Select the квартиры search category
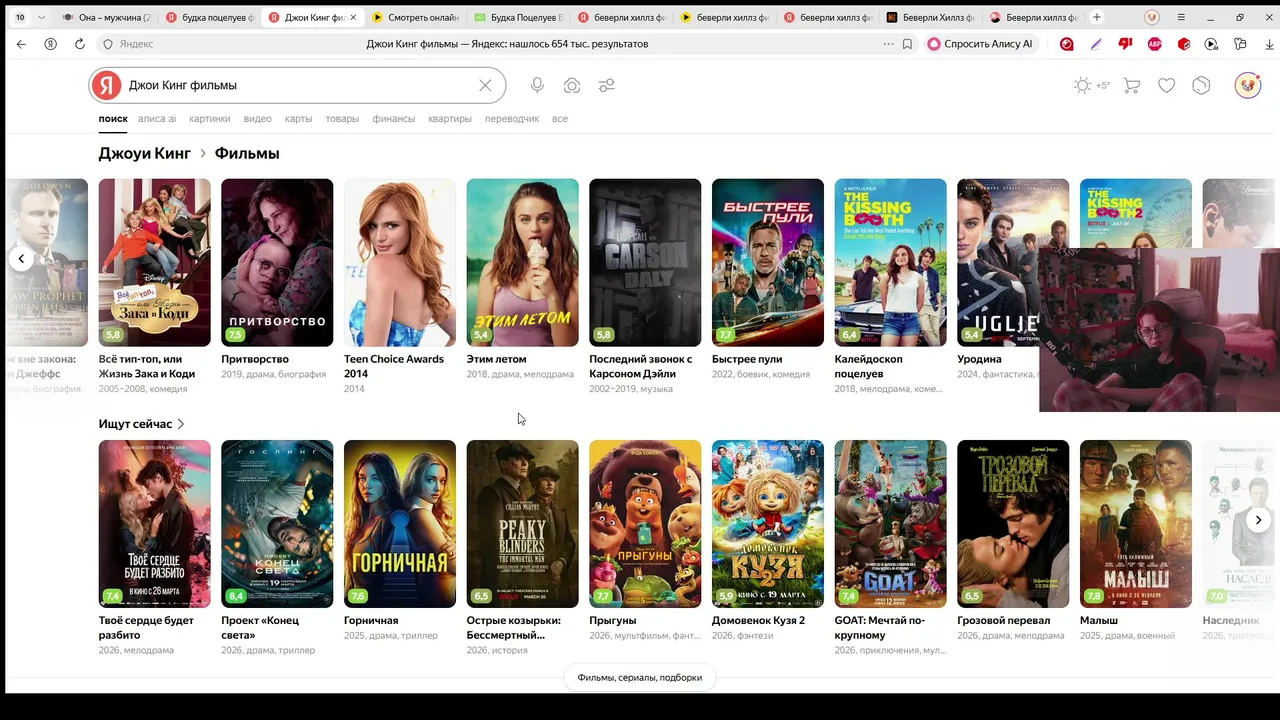 click(450, 118)
